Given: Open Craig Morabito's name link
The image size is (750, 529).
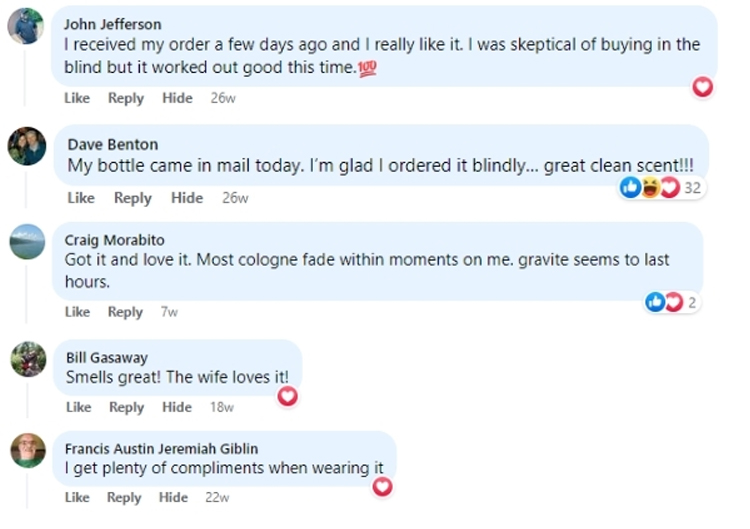Looking at the screenshot, I should 114,240.
